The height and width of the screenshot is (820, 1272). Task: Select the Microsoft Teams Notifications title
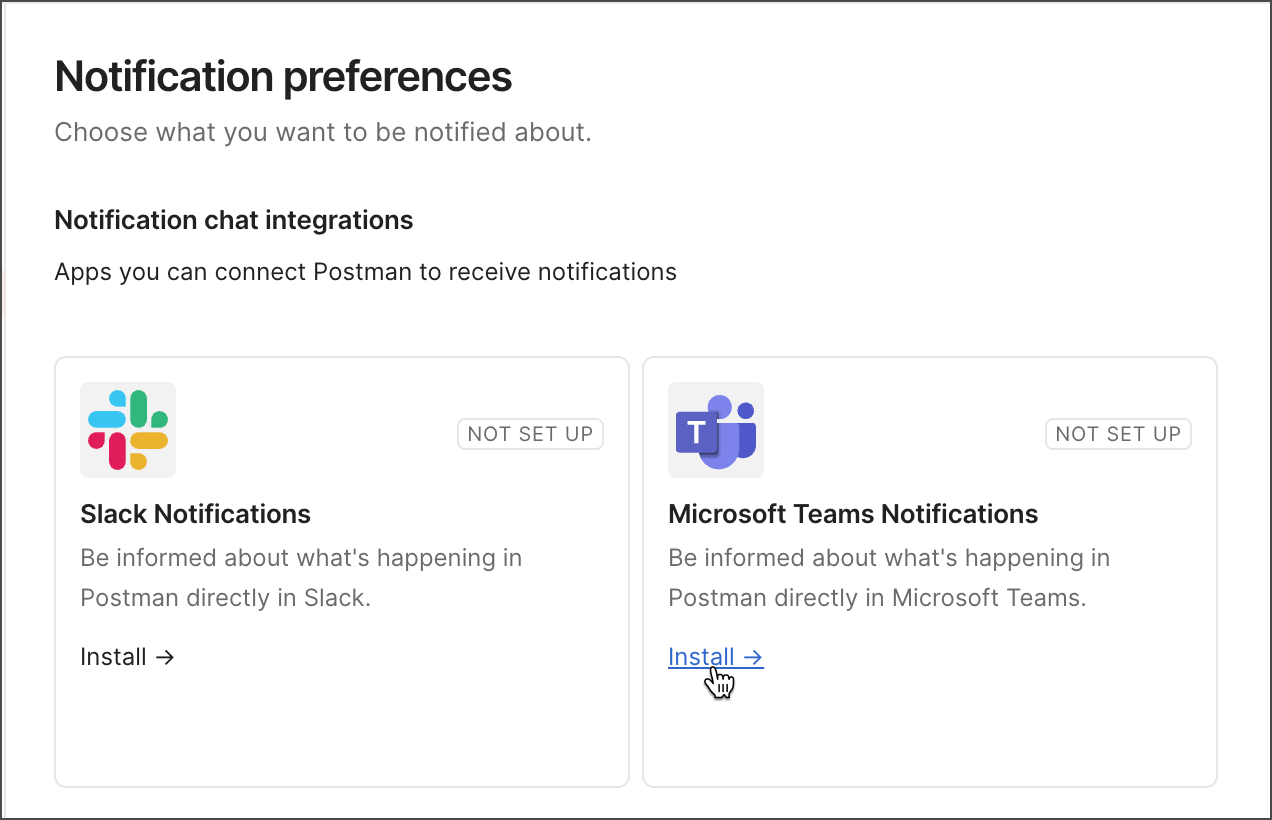tap(853, 514)
